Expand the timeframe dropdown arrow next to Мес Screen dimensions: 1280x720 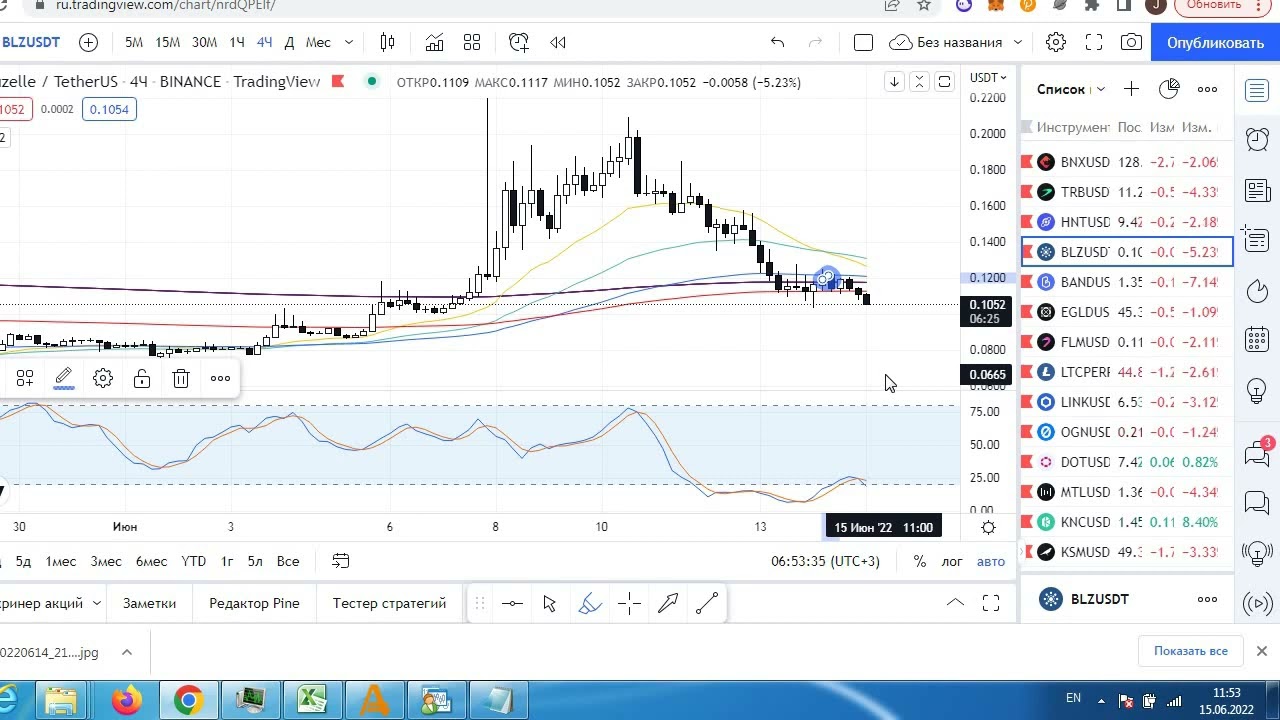pos(349,42)
